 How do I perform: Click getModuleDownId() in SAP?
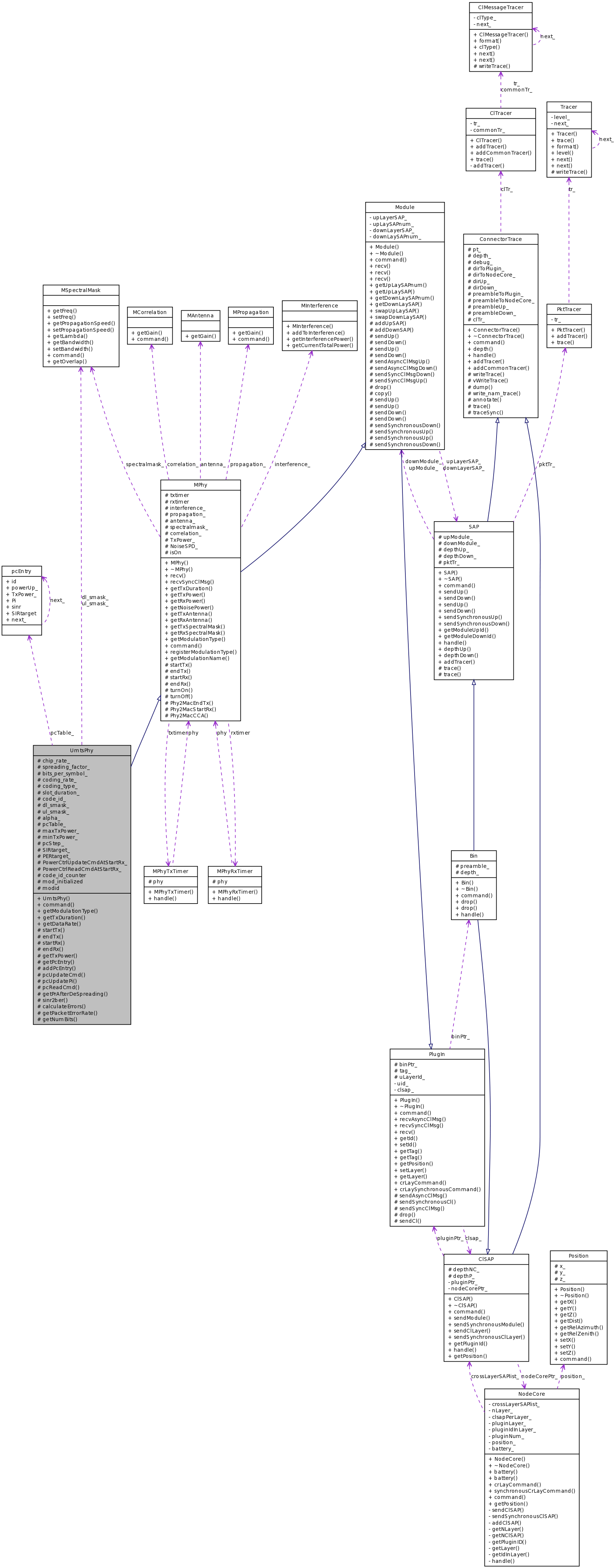coord(467,636)
